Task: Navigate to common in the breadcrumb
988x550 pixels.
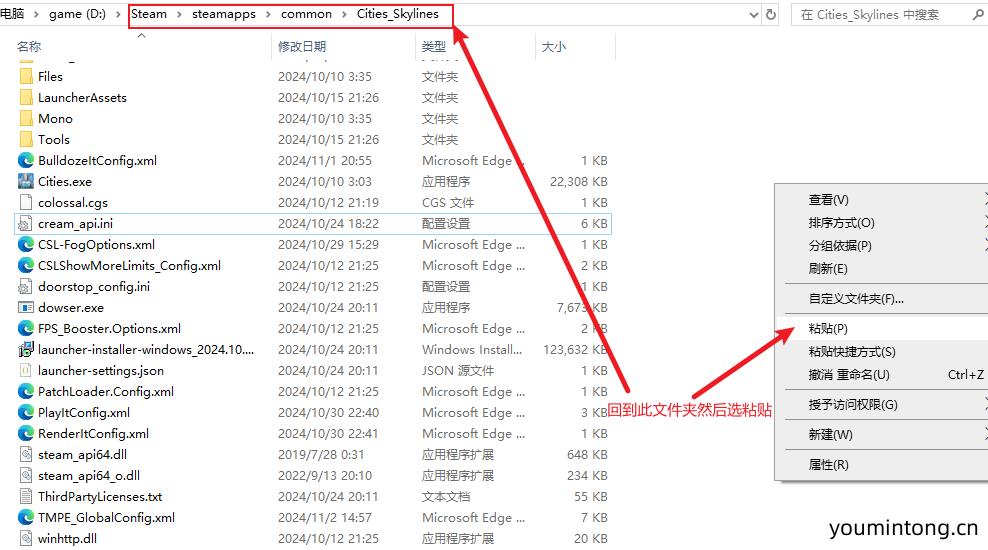Action: tap(306, 14)
